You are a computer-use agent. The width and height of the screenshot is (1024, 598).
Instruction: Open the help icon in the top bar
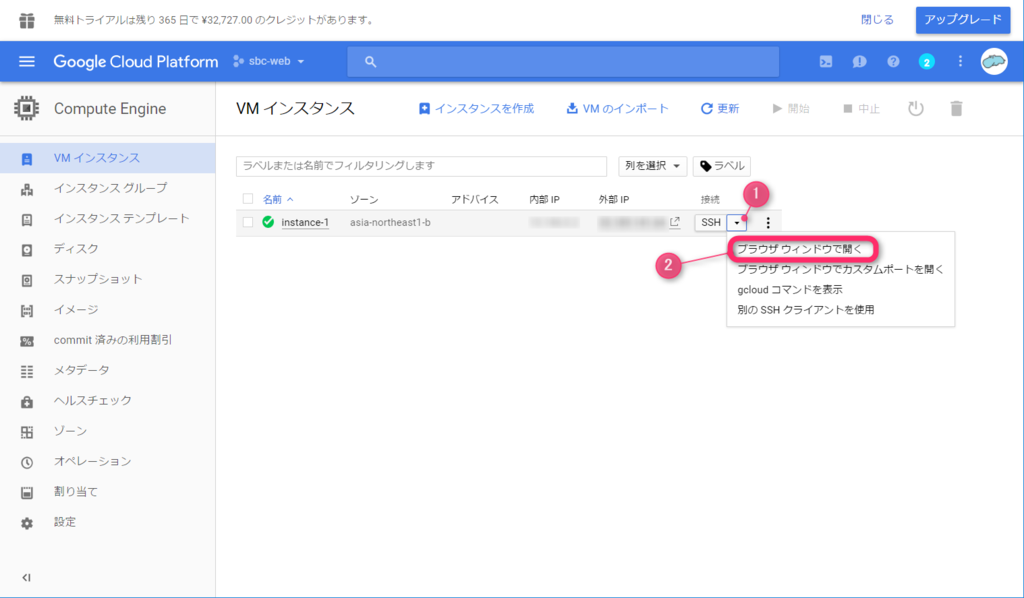pos(891,61)
